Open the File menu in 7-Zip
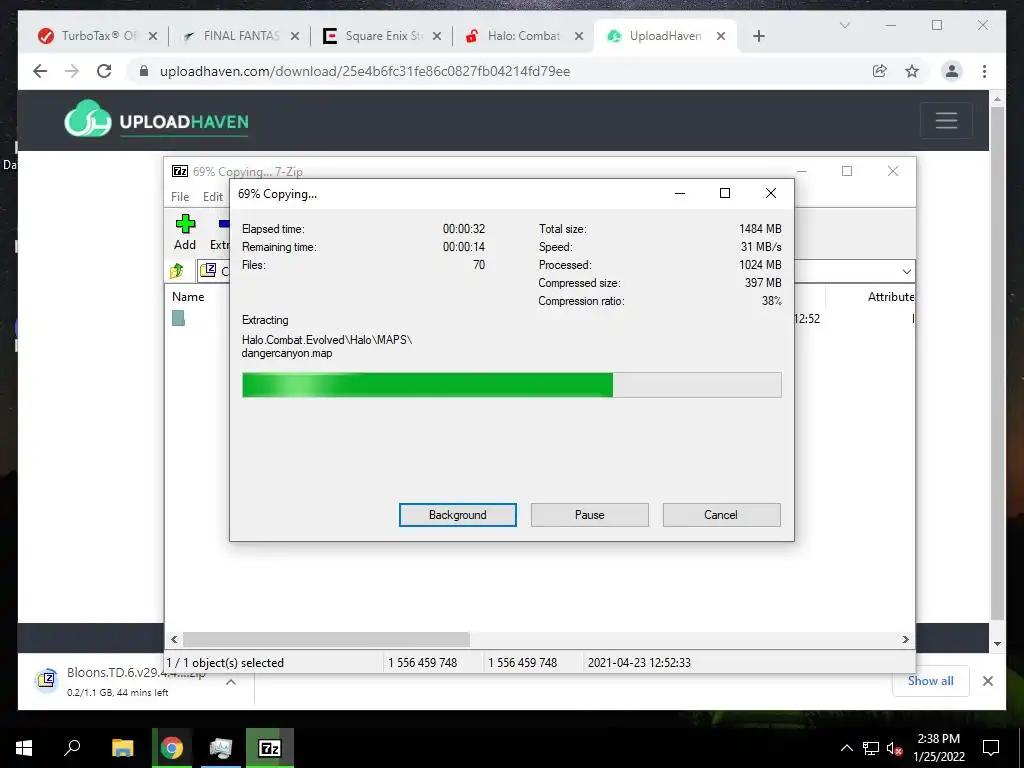Image resolution: width=1024 pixels, height=768 pixels. (180, 197)
